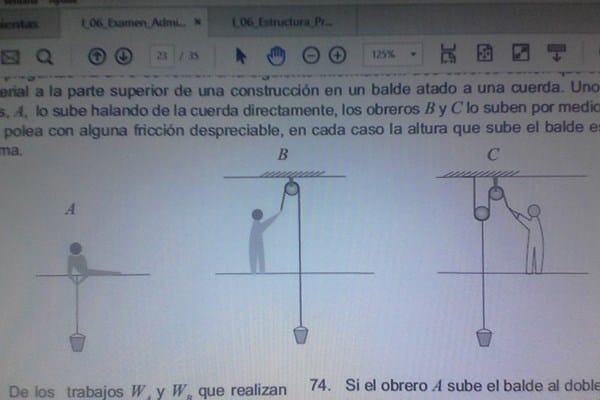Select the arrow selection tool
This screenshot has height=400, width=600.
(x=240, y=56)
